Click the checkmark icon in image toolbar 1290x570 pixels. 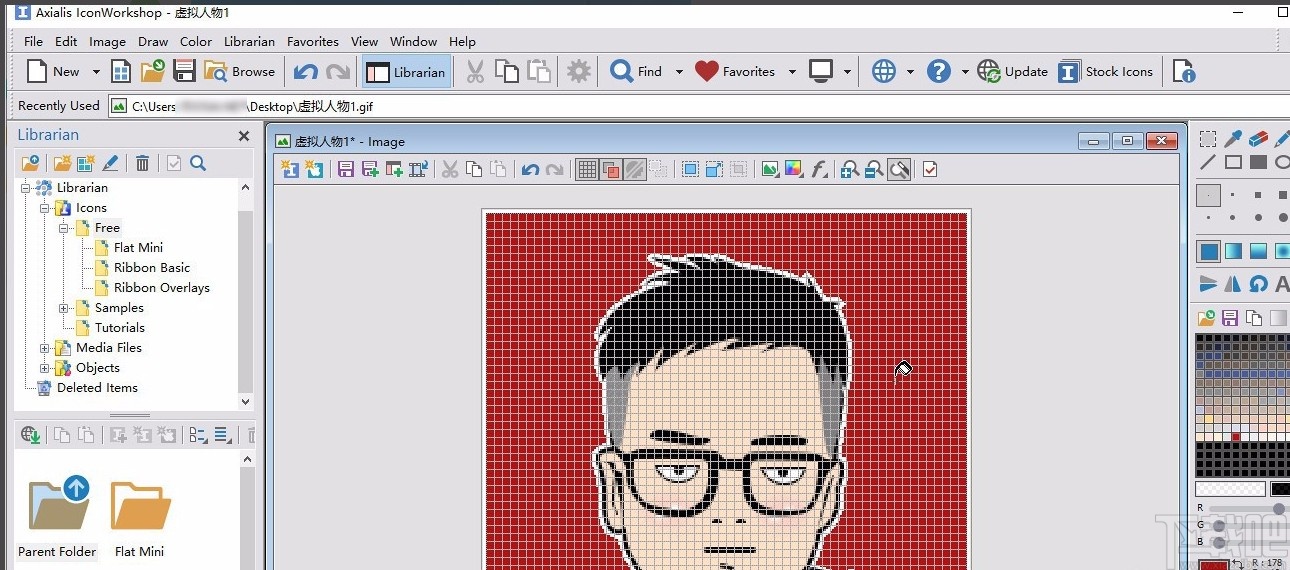[930, 169]
